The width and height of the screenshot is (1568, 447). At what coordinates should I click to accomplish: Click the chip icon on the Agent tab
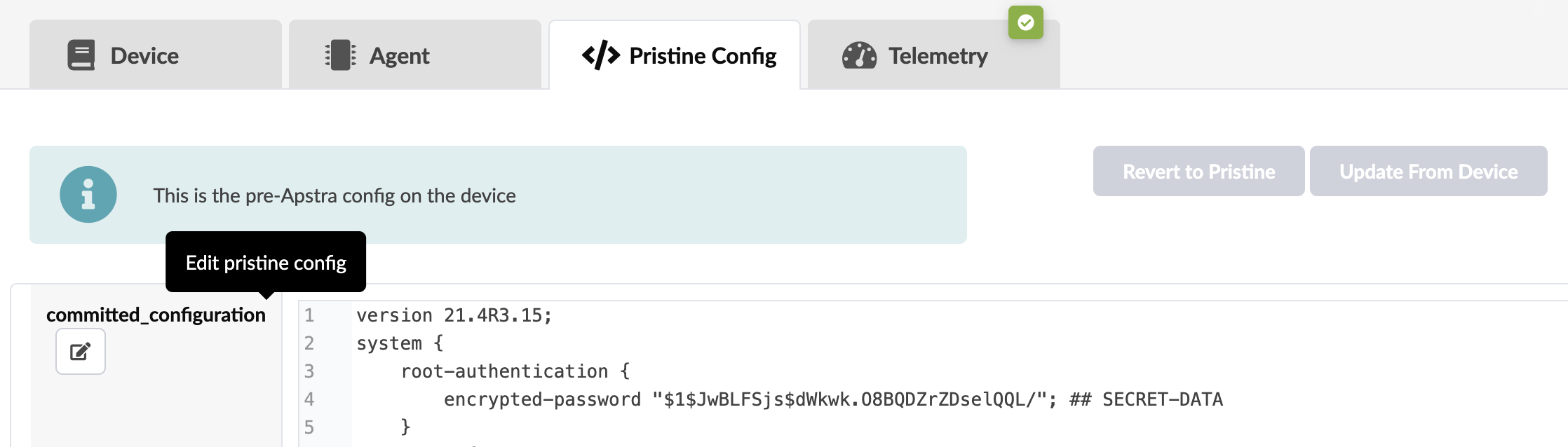(x=341, y=55)
